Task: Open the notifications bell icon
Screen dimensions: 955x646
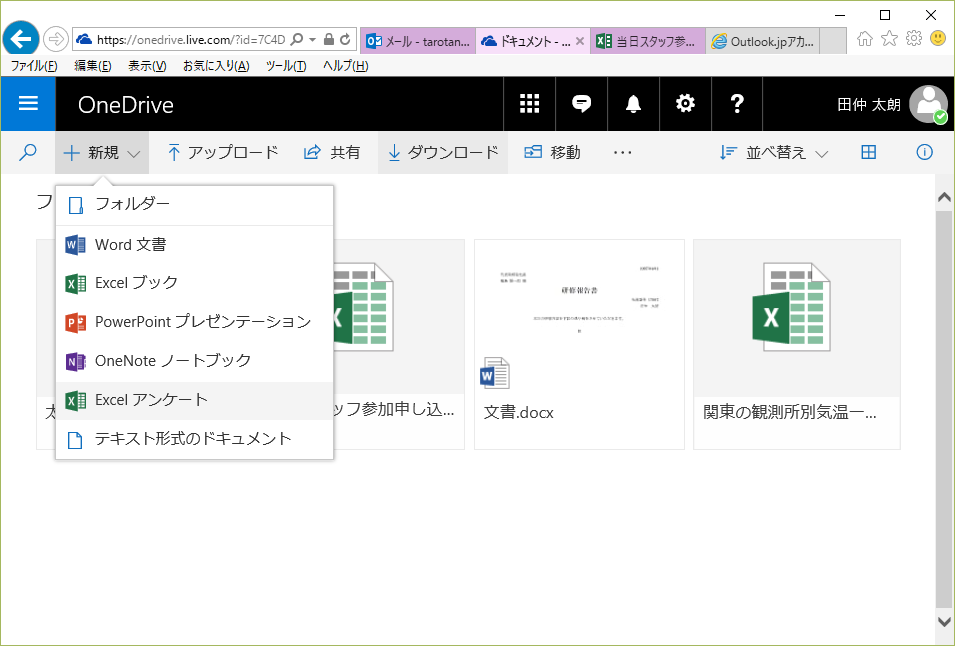Action: pyautogui.click(x=633, y=104)
